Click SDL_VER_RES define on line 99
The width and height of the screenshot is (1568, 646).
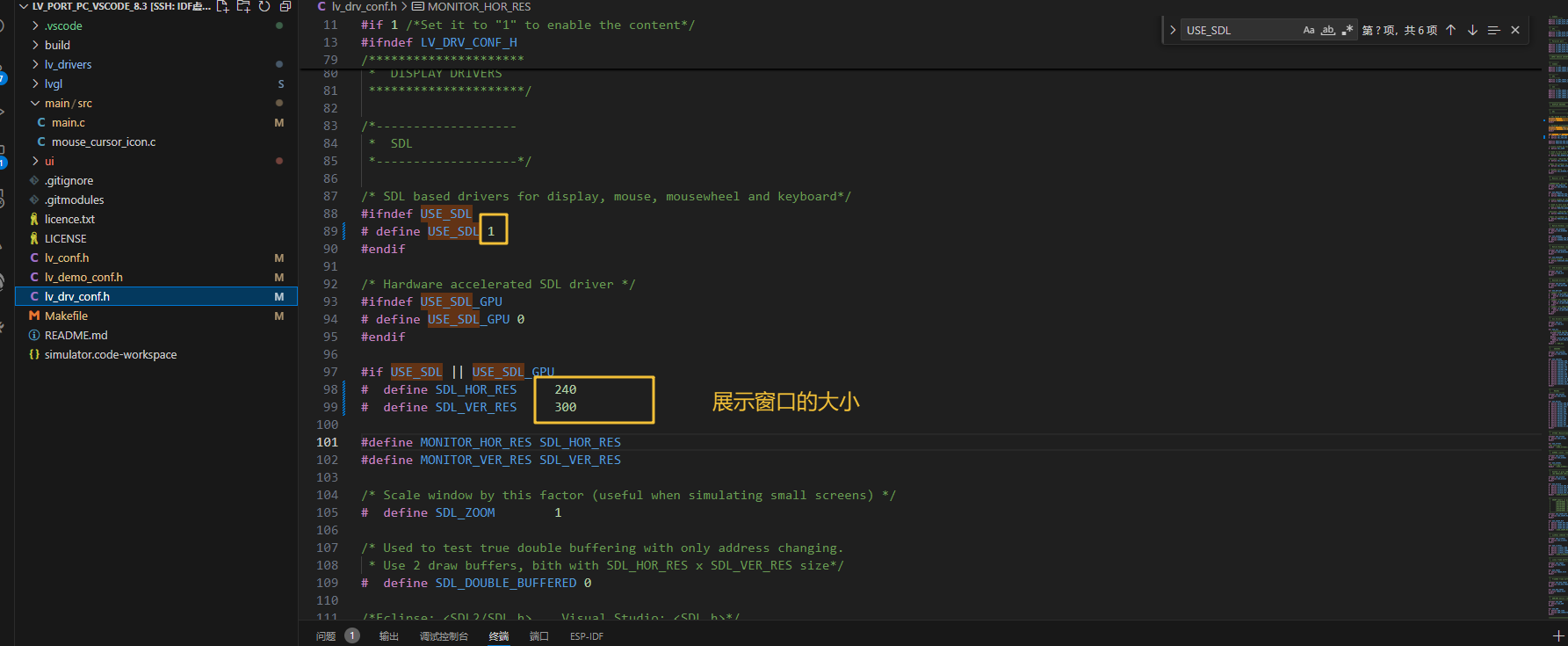(x=476, y=407)
